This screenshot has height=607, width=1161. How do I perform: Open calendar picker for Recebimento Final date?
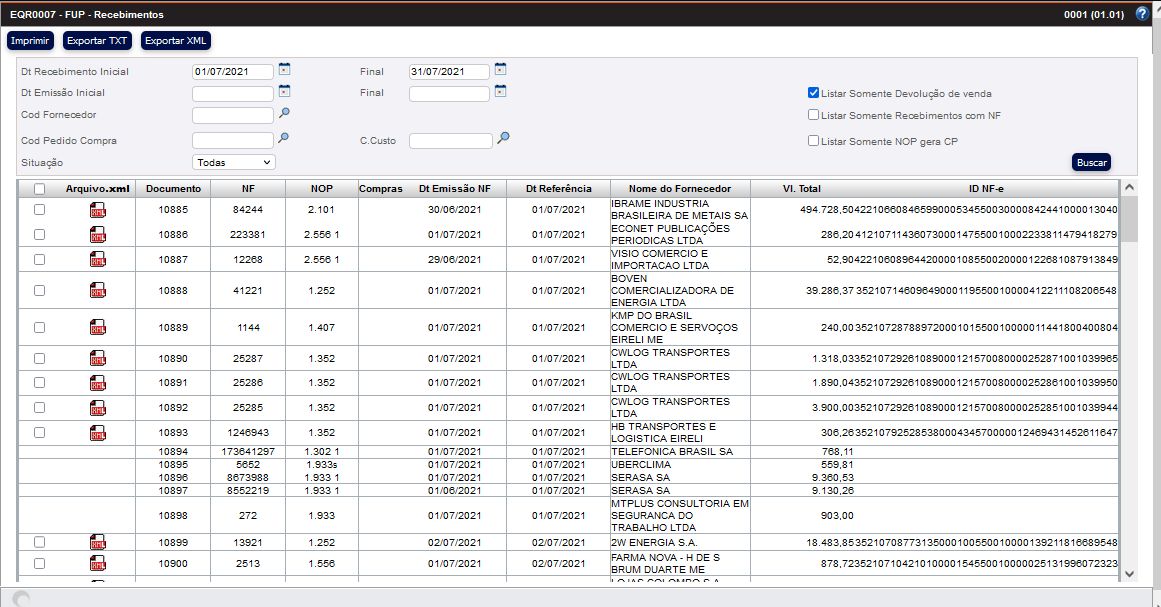[x=501, y=70]
